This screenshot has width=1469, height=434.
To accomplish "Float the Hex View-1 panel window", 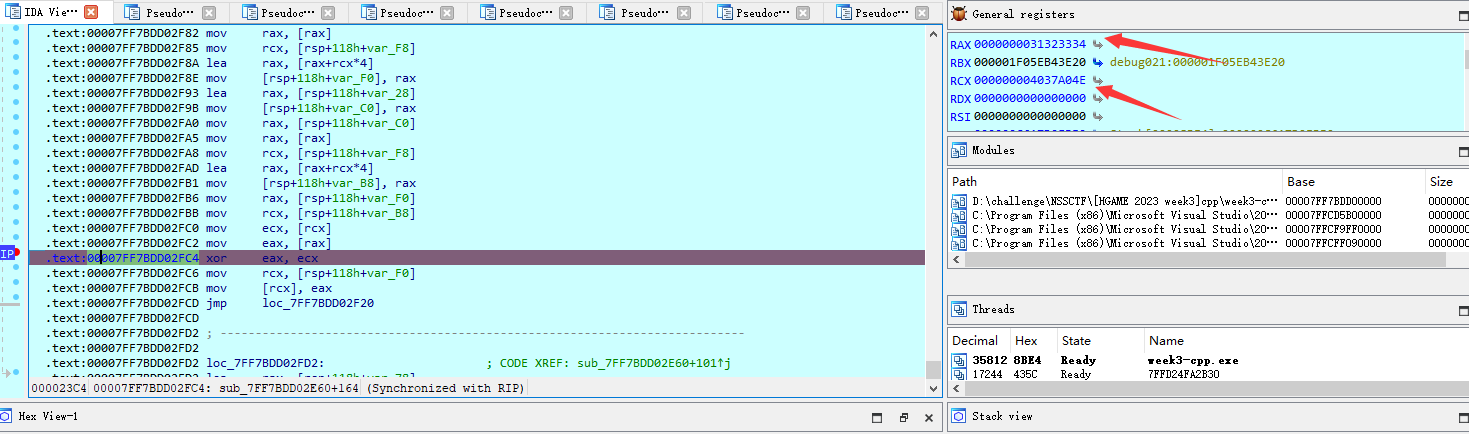I will (x=903, y=417).
